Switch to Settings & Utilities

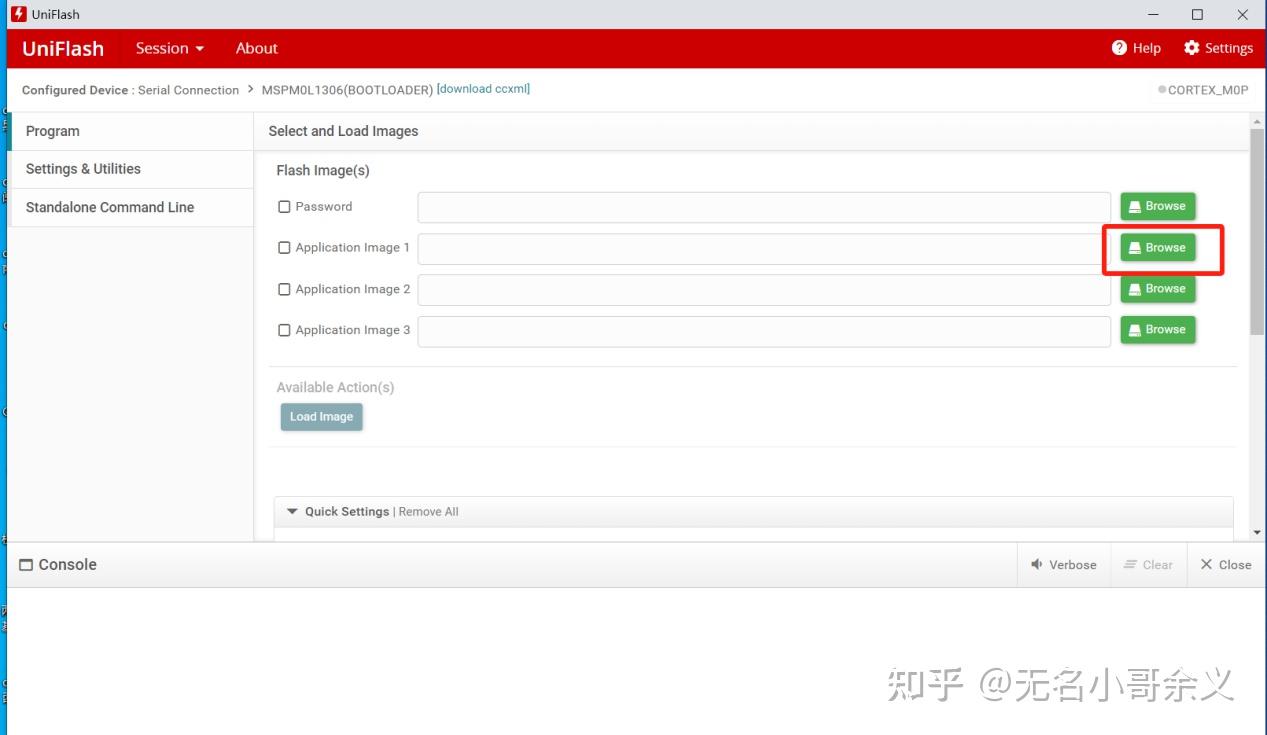click(x=83, y=168)
